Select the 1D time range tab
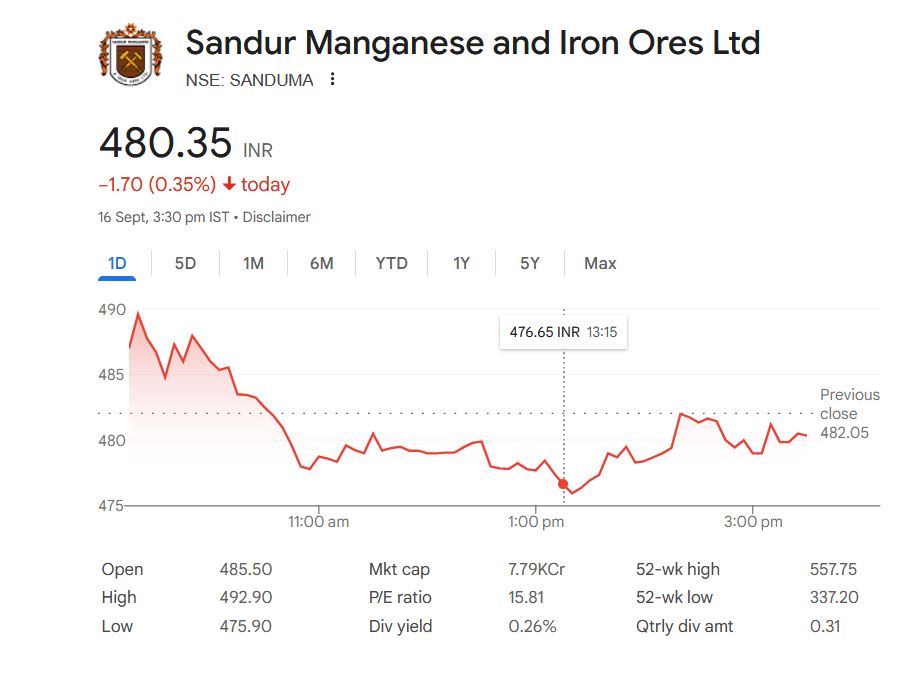Screen dimensions: 897x676 click(x=117, y=263)
